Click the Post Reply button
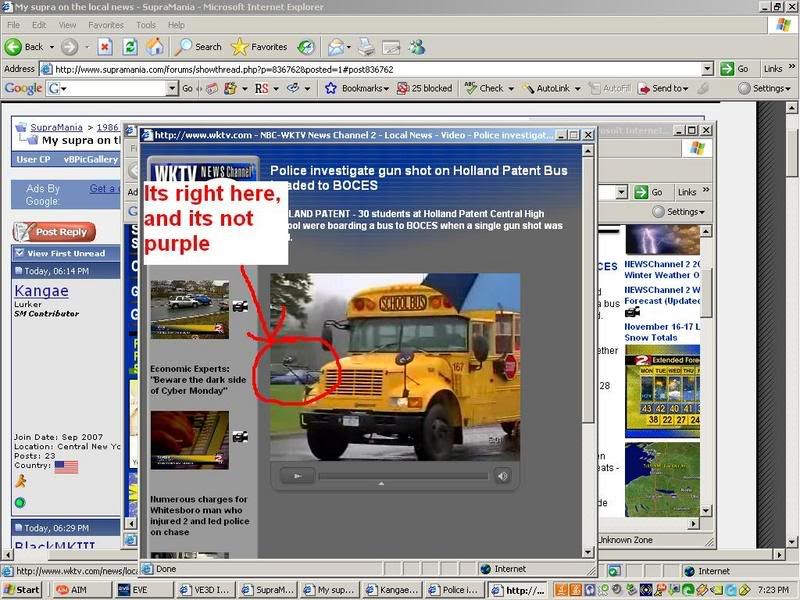 click(x=55, y=232)
